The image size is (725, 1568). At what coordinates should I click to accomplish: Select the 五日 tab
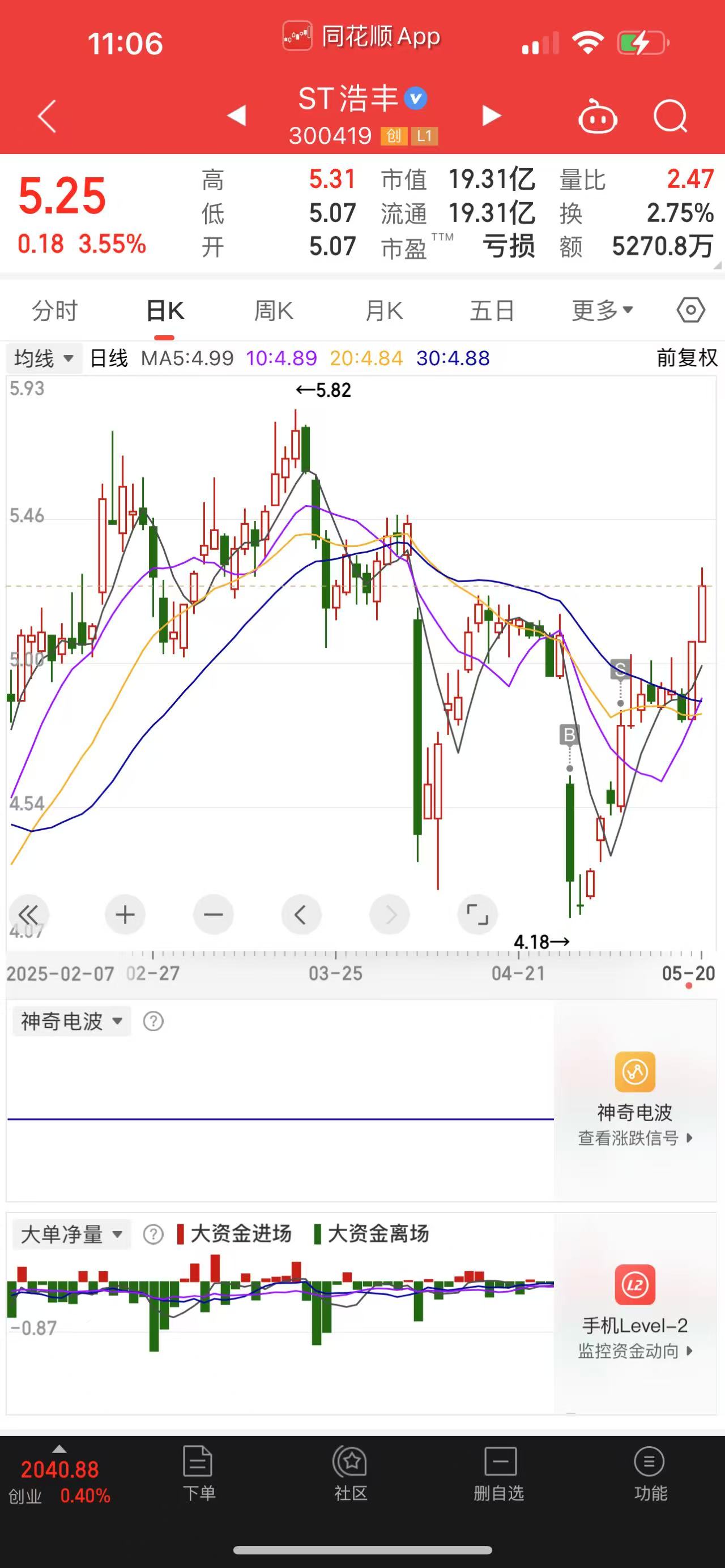coord(492,311)
